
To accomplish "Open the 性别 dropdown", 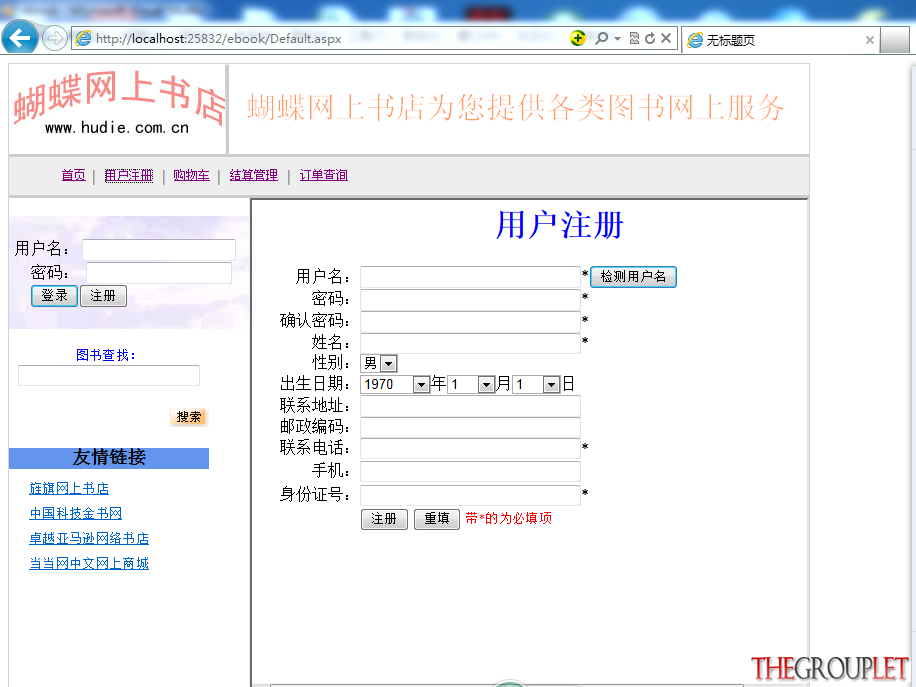I will (379, 363).
